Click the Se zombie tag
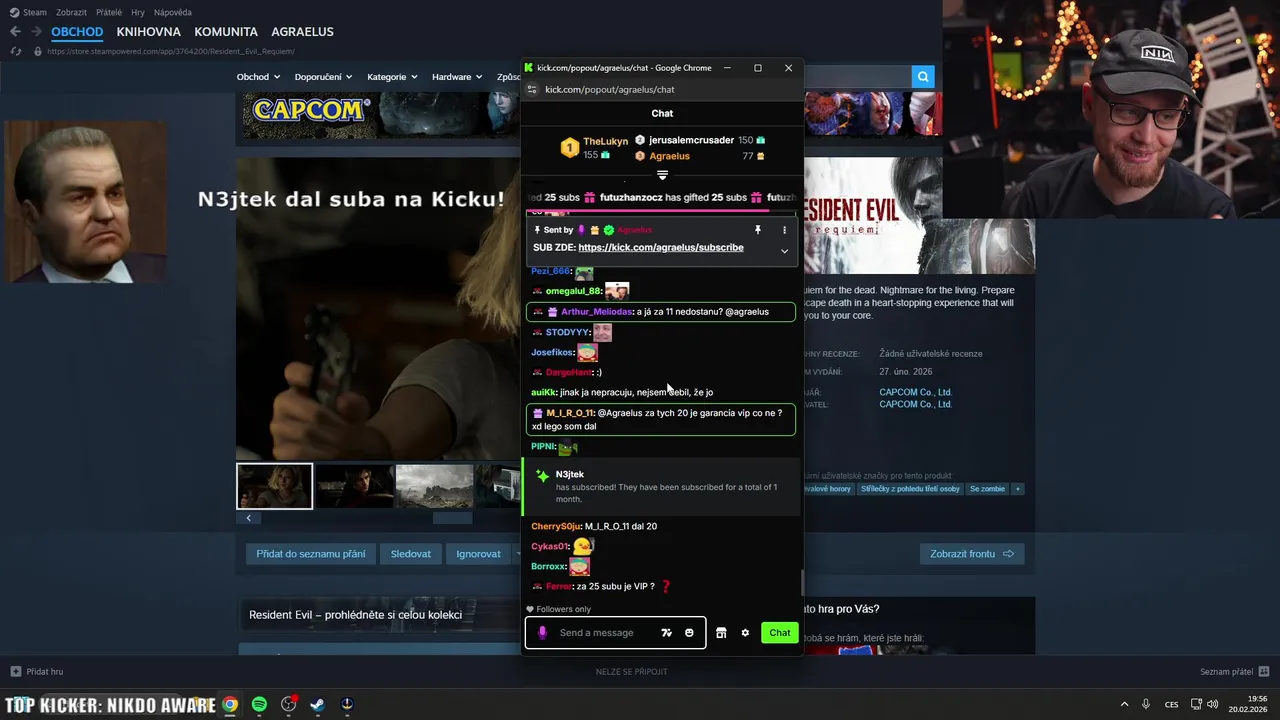Image resolution: width=1280 pixels, height=720 pixels. coord(987,489)
